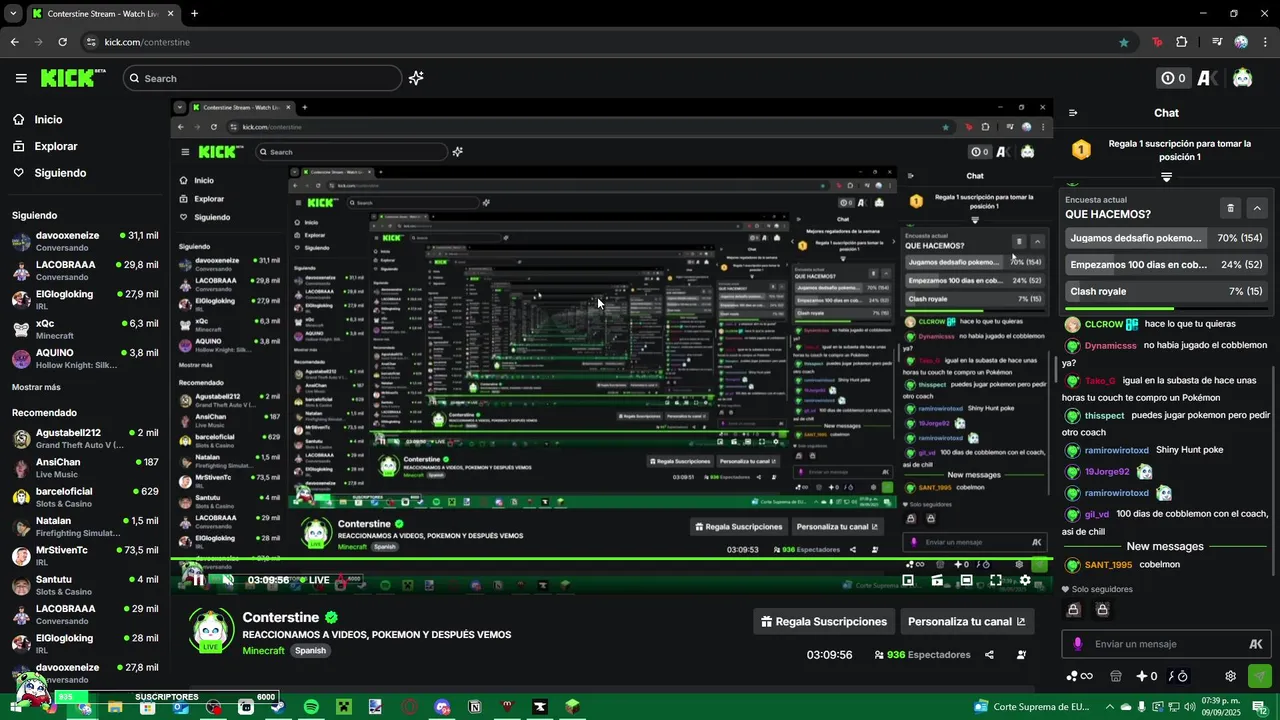The height and width of the screenshot is (720, 1280).
Task: Click the microphone icon in message box
Action: click(x=1078, y=644)
